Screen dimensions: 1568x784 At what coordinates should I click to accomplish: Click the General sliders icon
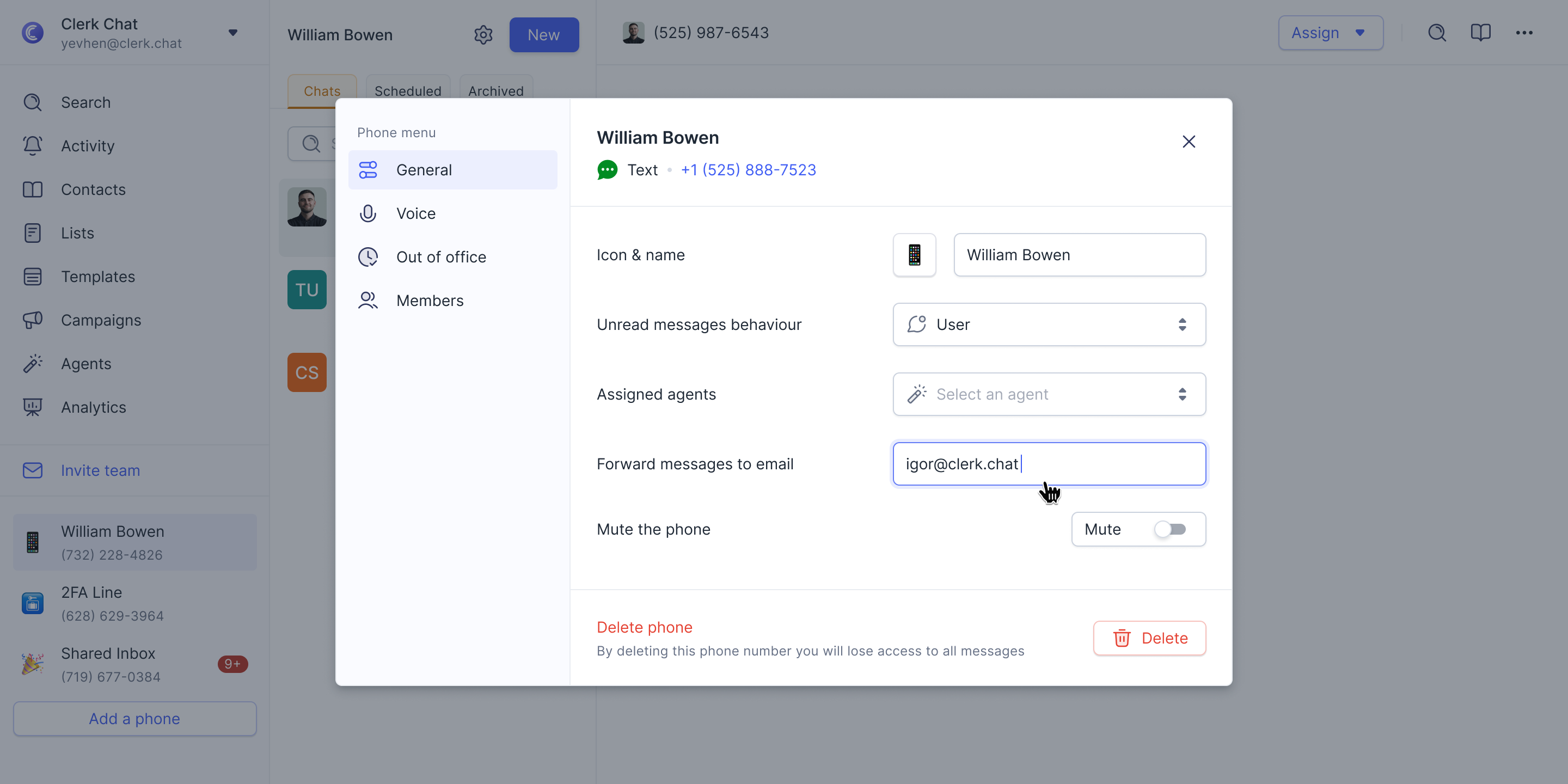pos(368,170)
